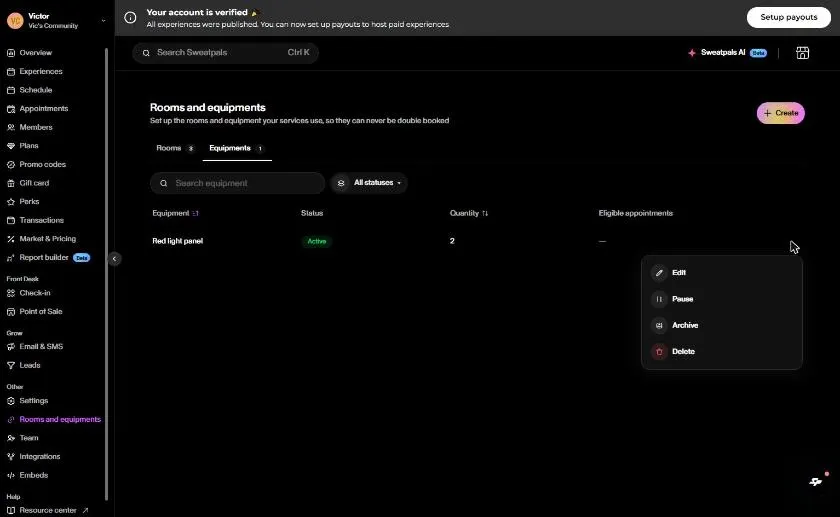The image size is (840, 517).
Task: Open the Schedule sidebar icon
Action: click(11, 90)
